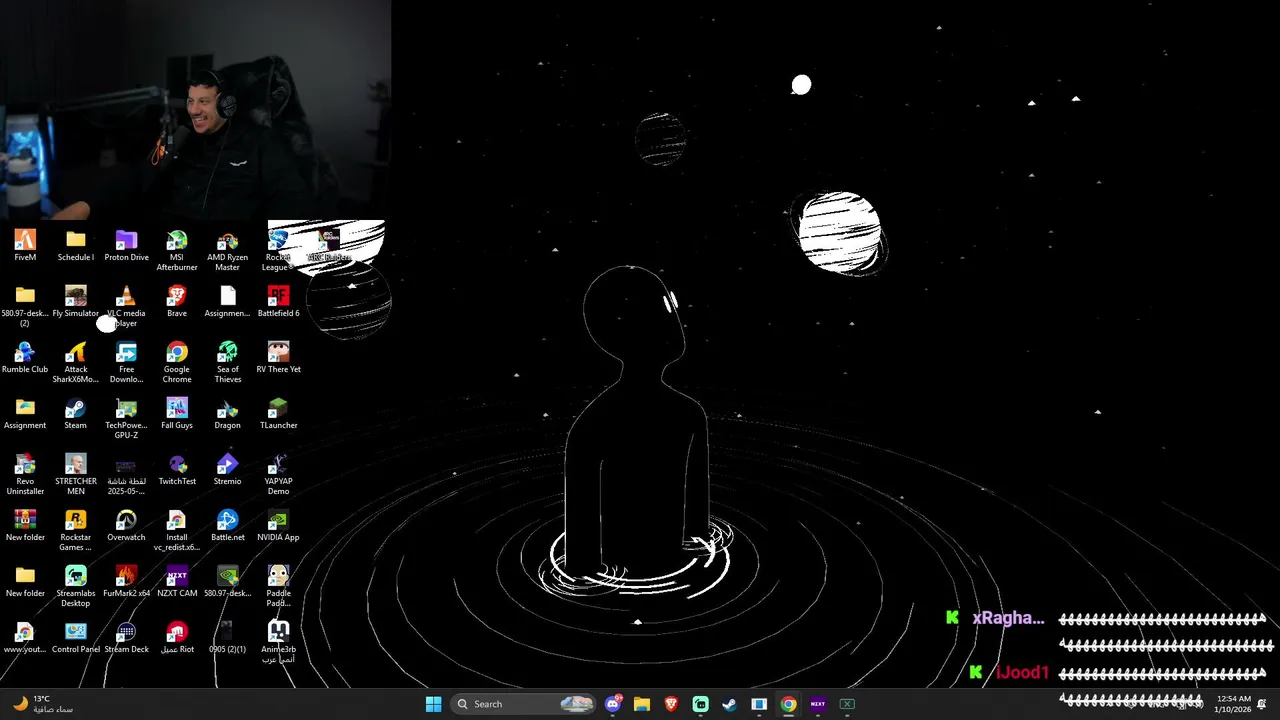Switch to Steam in the taskbar

tap(730, 704)
